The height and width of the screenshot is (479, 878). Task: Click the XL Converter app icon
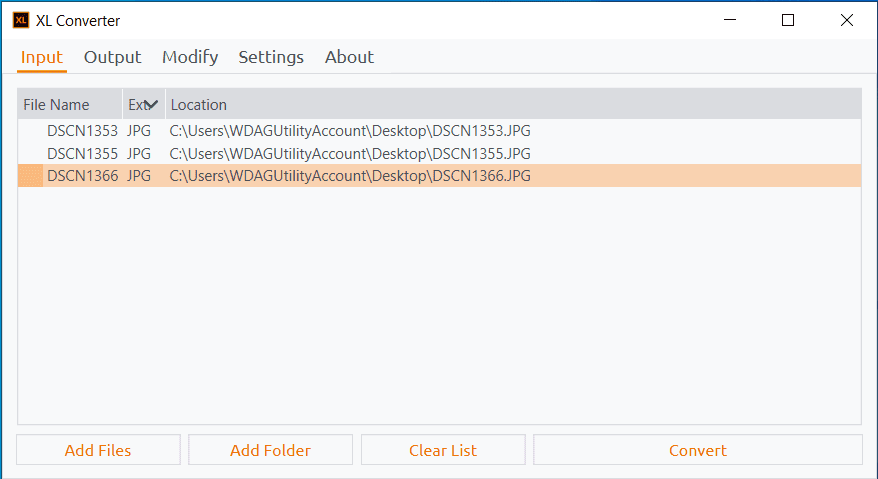click(x=21, y=20)
